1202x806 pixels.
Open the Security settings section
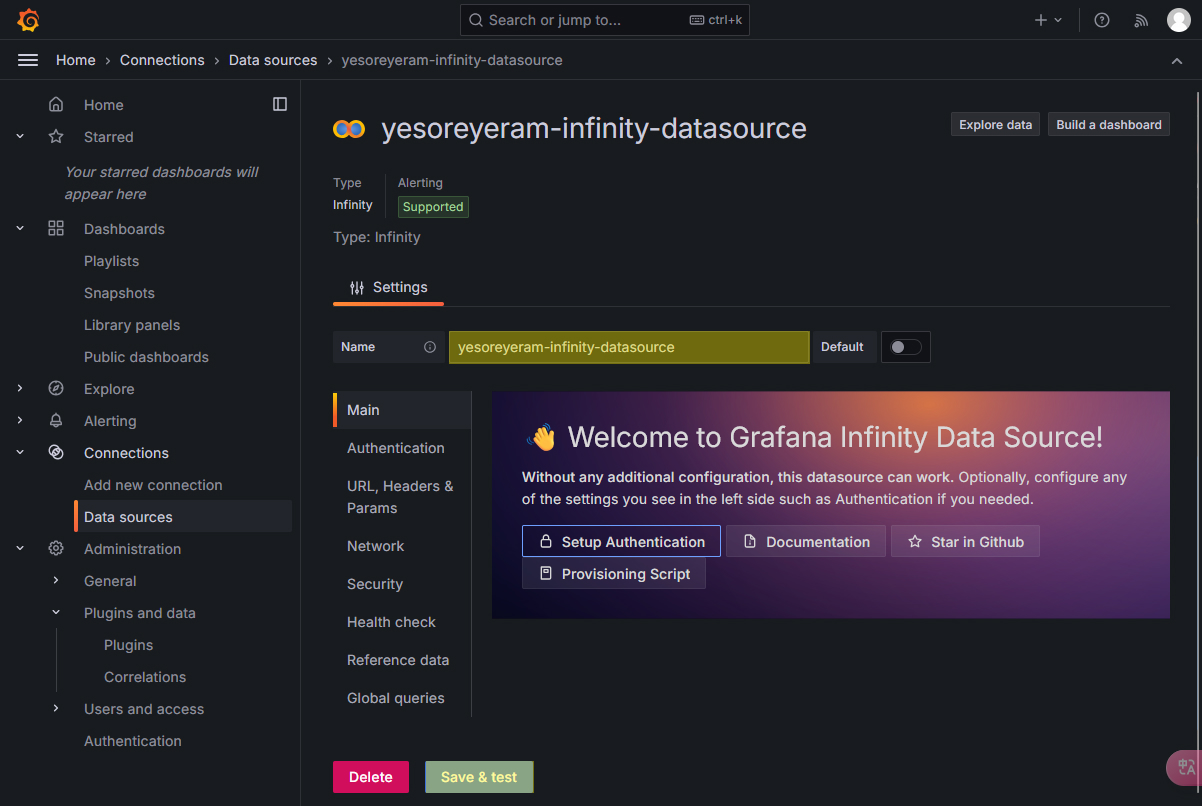point(402,584)
